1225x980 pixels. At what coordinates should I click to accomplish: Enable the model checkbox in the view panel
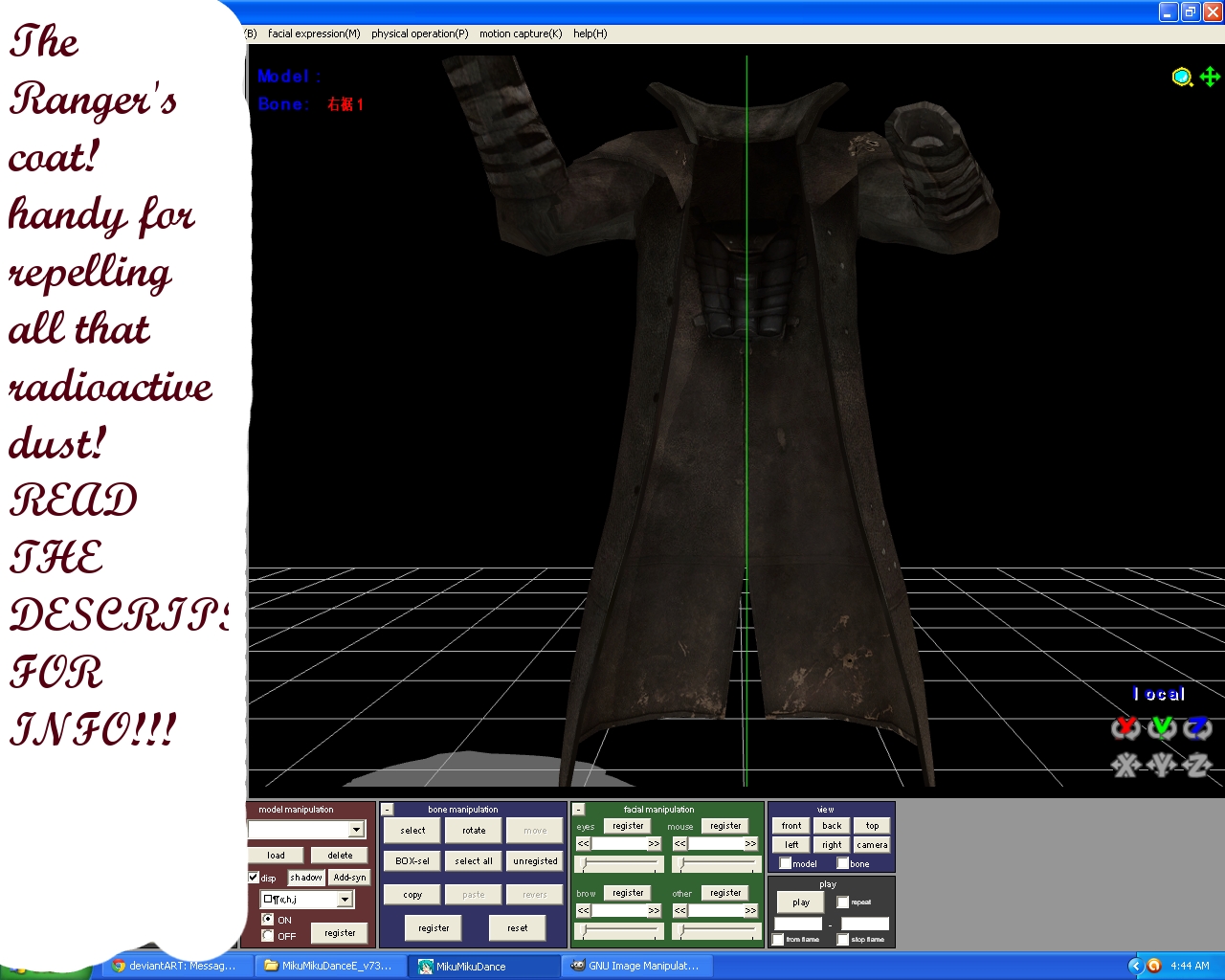[786, 863]
